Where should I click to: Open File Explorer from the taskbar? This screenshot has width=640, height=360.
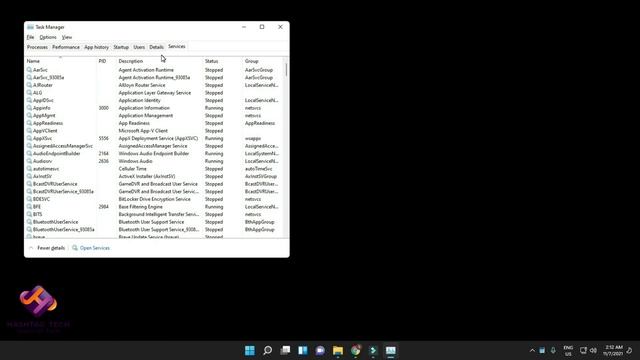click(x=338, y=350)
